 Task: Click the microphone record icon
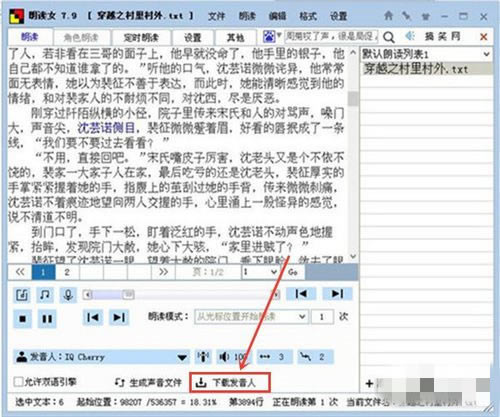tap(68, 295)
